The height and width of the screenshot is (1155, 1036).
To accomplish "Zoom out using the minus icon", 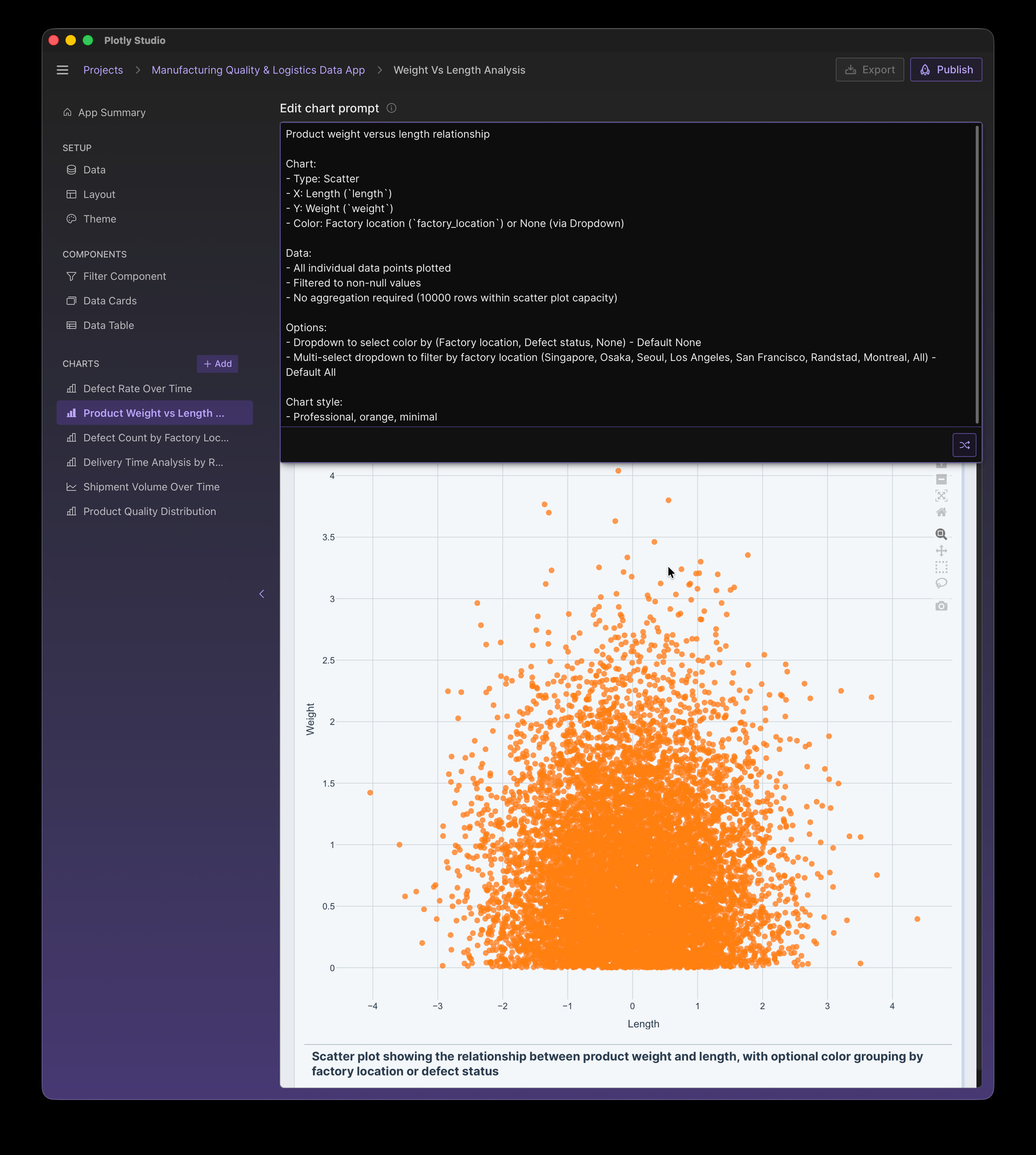I will coord(942,480).
